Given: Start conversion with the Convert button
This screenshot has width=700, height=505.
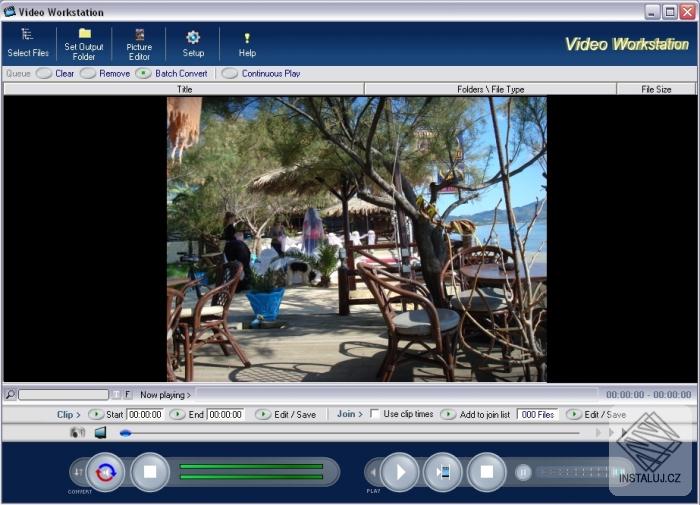Looking at the screenshot, I should pos(105,472).
